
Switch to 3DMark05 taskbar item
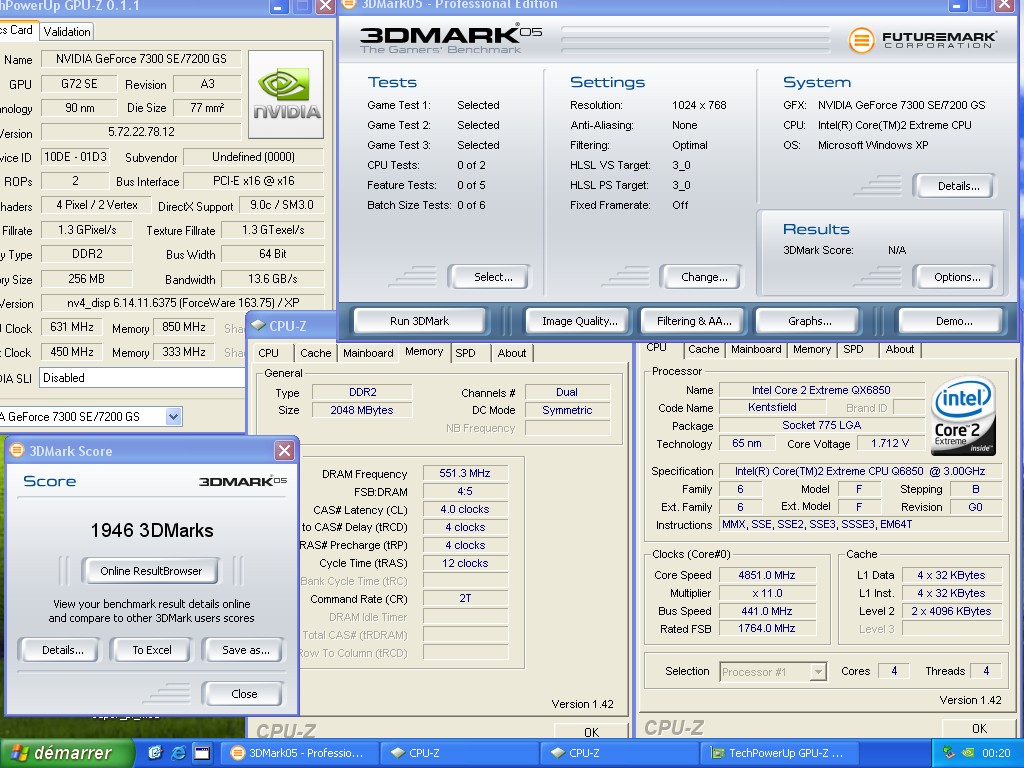299,753
